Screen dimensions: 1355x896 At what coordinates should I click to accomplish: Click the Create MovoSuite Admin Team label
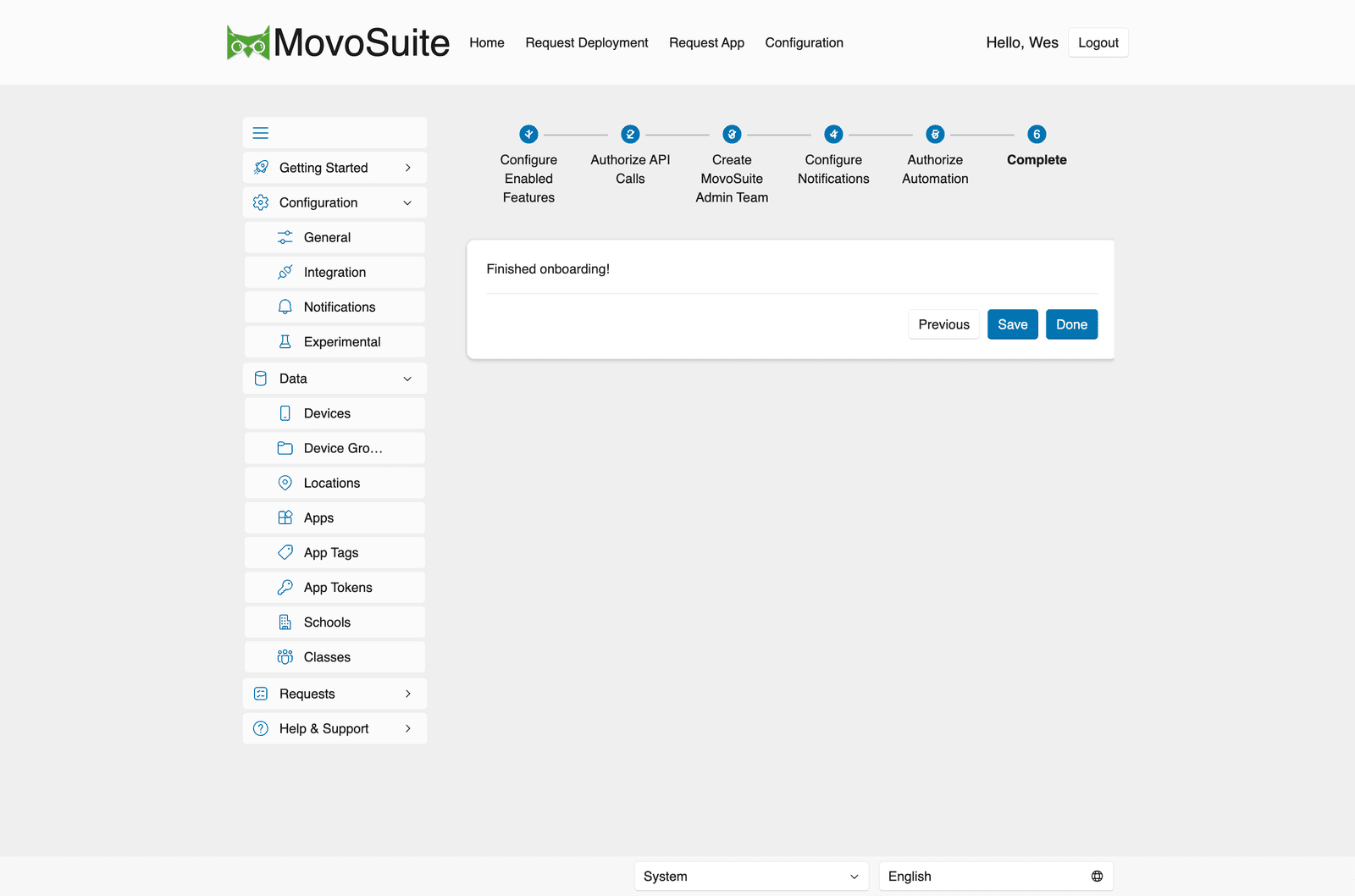pyautogui.click(x=732, y=179)
